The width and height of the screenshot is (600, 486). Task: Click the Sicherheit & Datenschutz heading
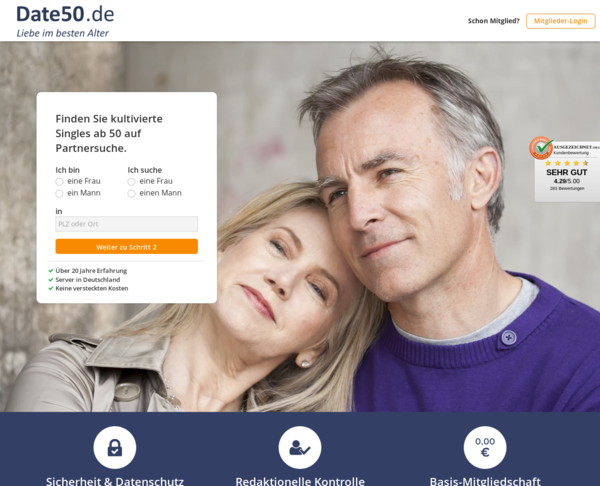click(x=115, y=481)
